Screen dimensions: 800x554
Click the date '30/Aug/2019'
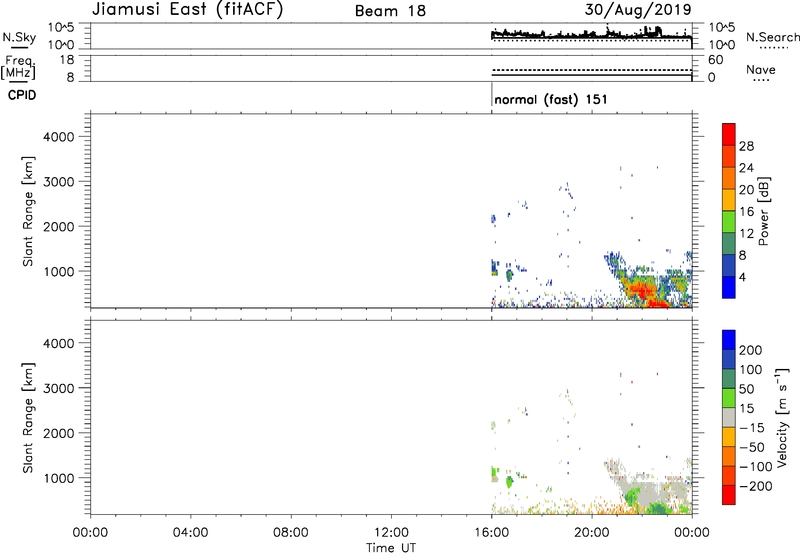pos(638,9)
